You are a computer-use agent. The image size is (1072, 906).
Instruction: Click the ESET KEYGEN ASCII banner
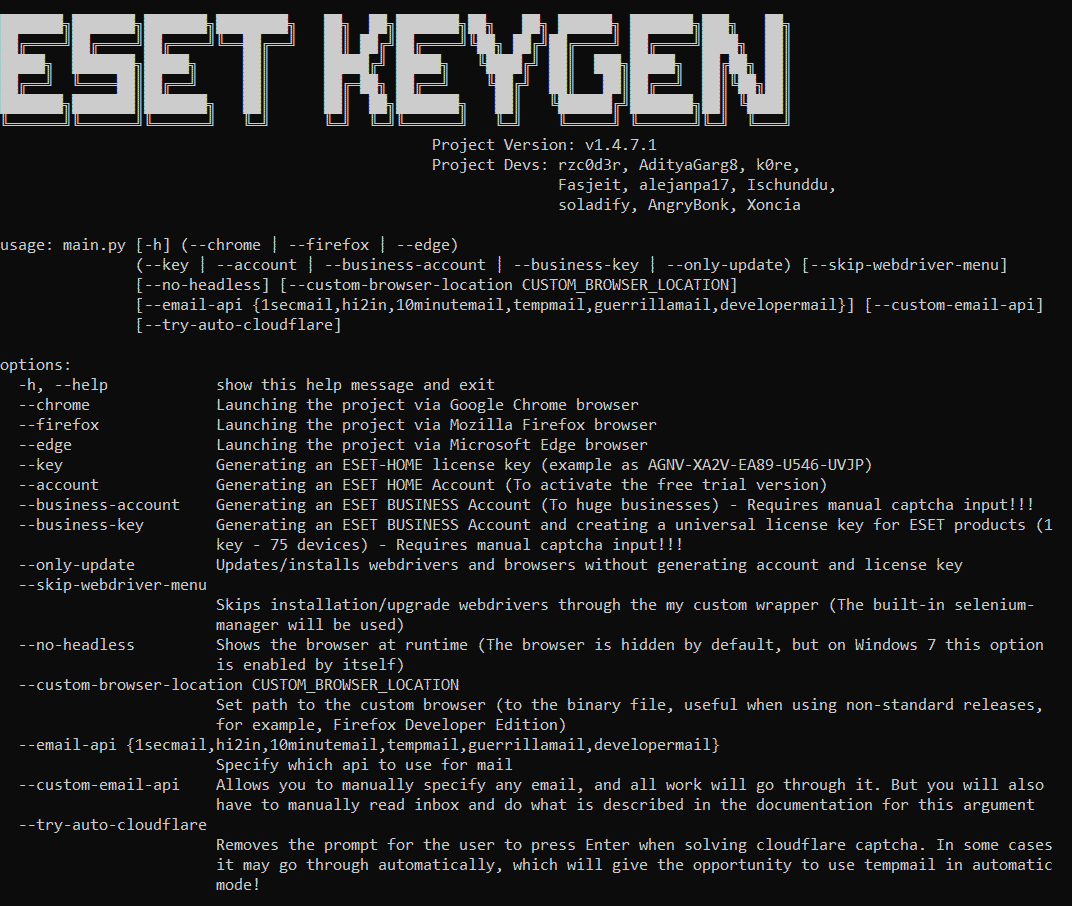pos(394,70)
